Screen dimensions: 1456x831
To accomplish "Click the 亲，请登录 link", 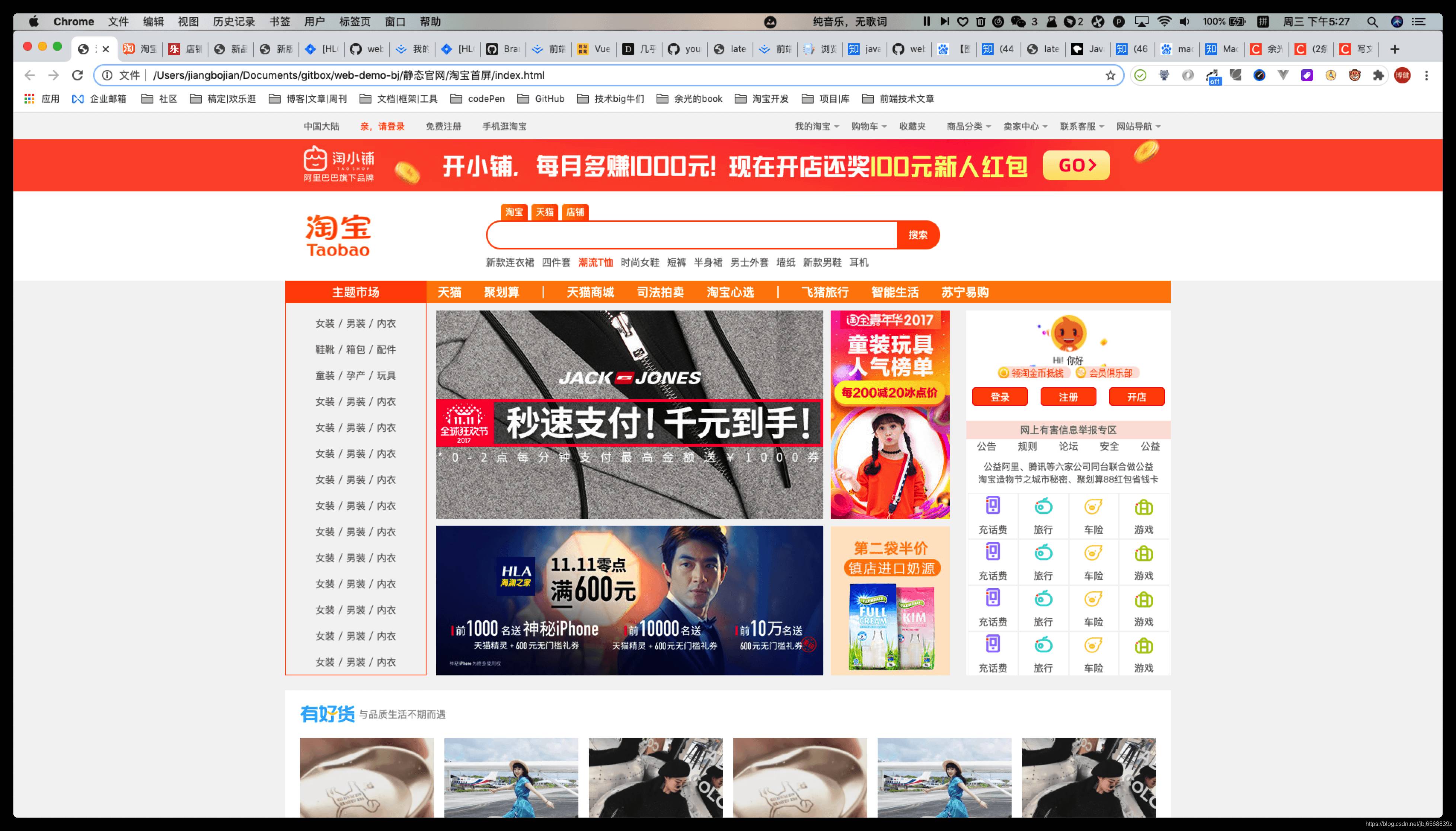I will pos(382,127).
